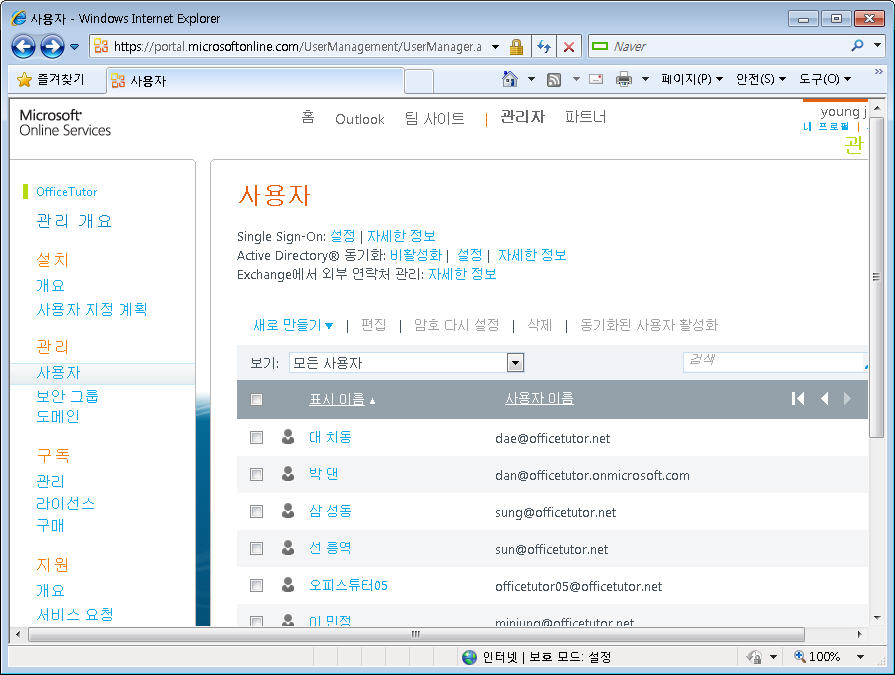This screenshot has height=675, width=895.
Task: Expand the Print dropdown arrow
Action: pyautogui.click(x=646, y=79)
